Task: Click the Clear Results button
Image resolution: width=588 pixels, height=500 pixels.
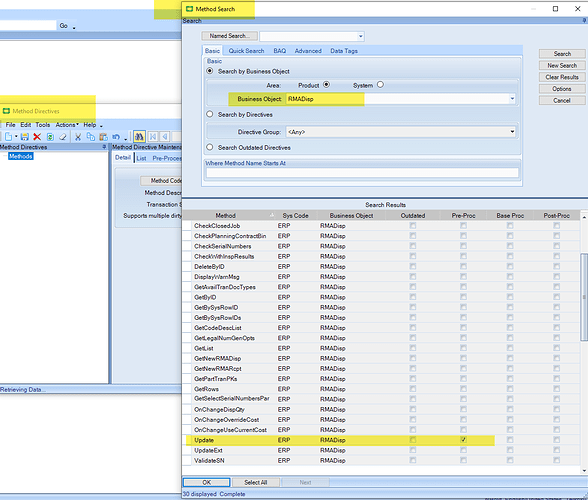Action: [x=562, y=77]
